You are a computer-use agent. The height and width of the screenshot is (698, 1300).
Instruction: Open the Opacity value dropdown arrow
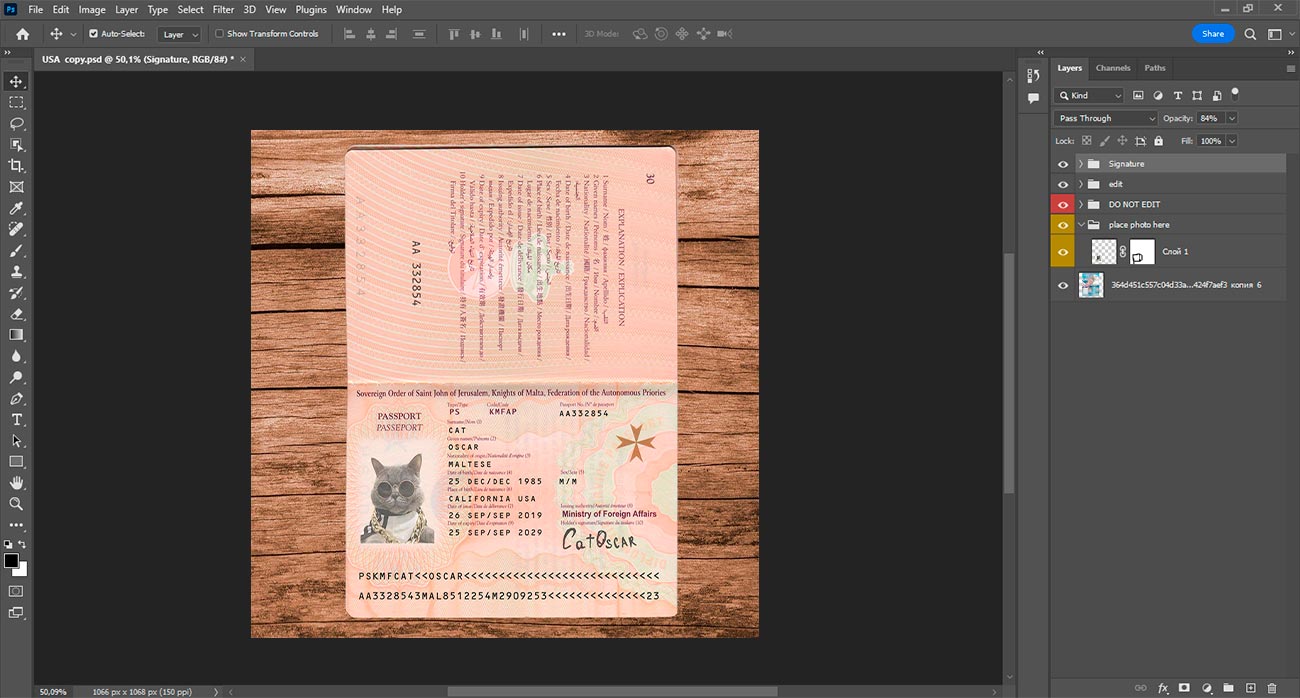[x=1232, y=118]
